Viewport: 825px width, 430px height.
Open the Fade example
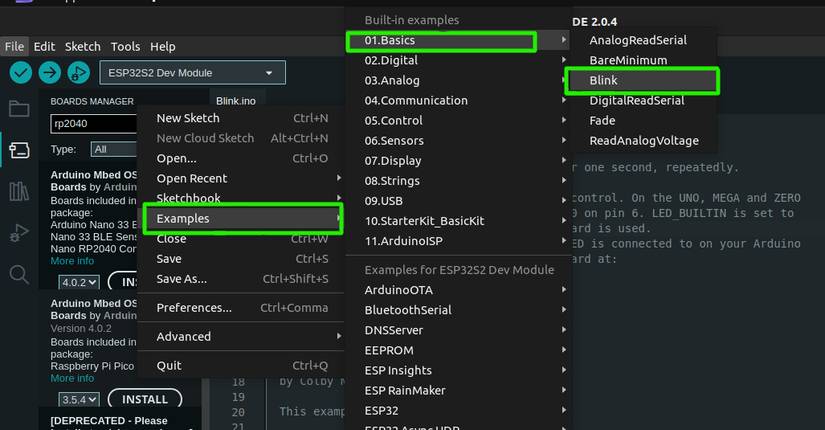645,121
